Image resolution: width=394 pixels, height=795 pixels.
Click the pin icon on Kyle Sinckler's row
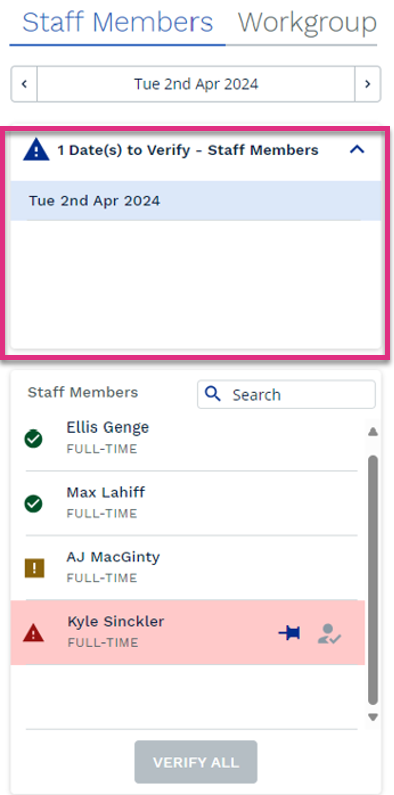pyautogui.click(x=289, y=633)
